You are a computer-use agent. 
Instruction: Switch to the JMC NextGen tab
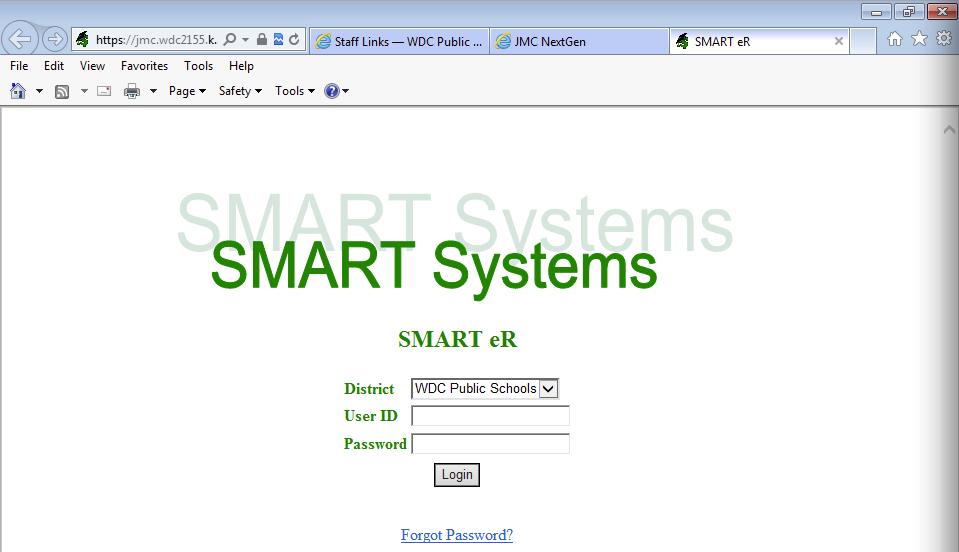coord(579,42)
